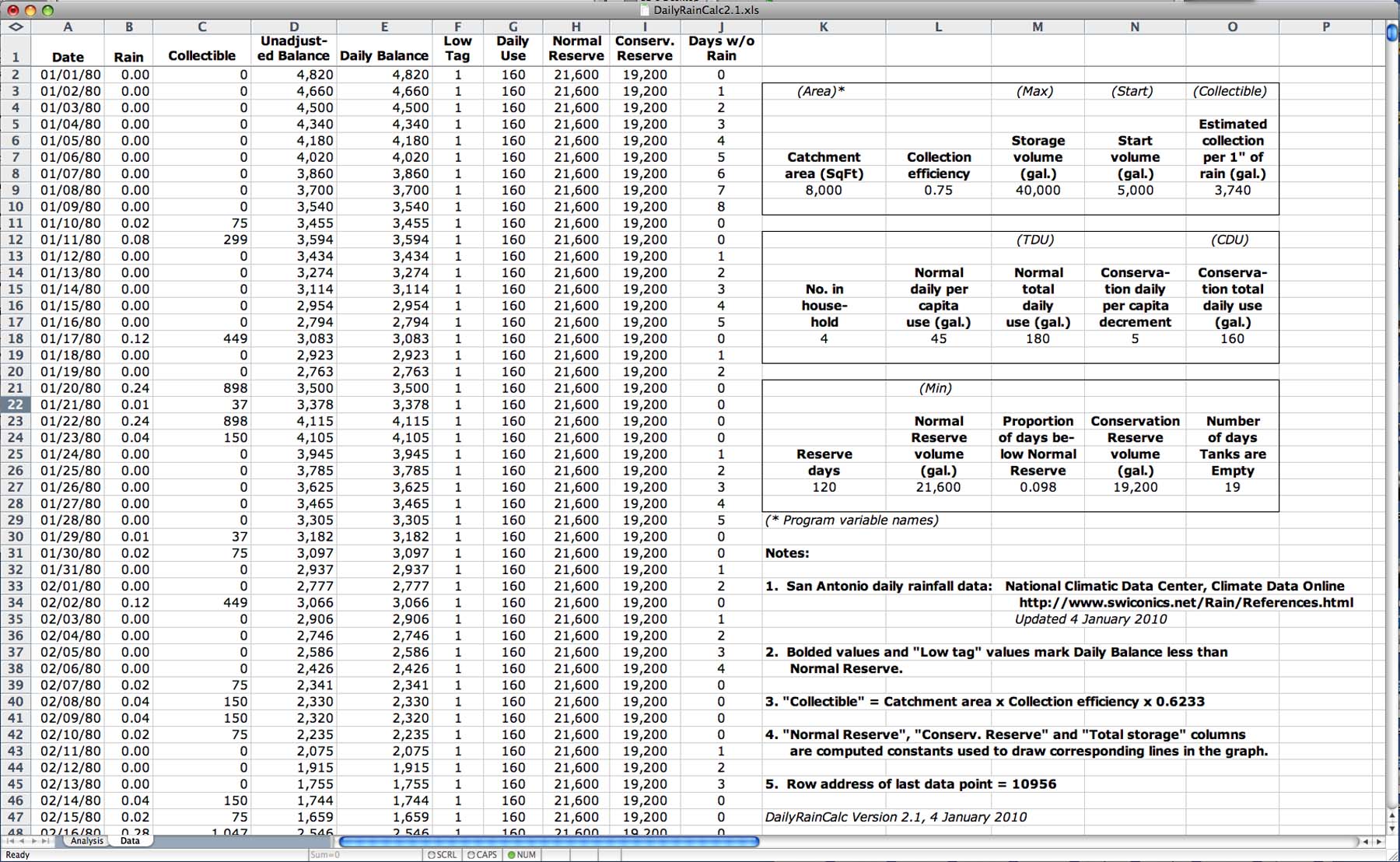Click vertical scrollbar up arrow
Image resolution: width=1400 pixels, height=862 pixels.
1392,814
